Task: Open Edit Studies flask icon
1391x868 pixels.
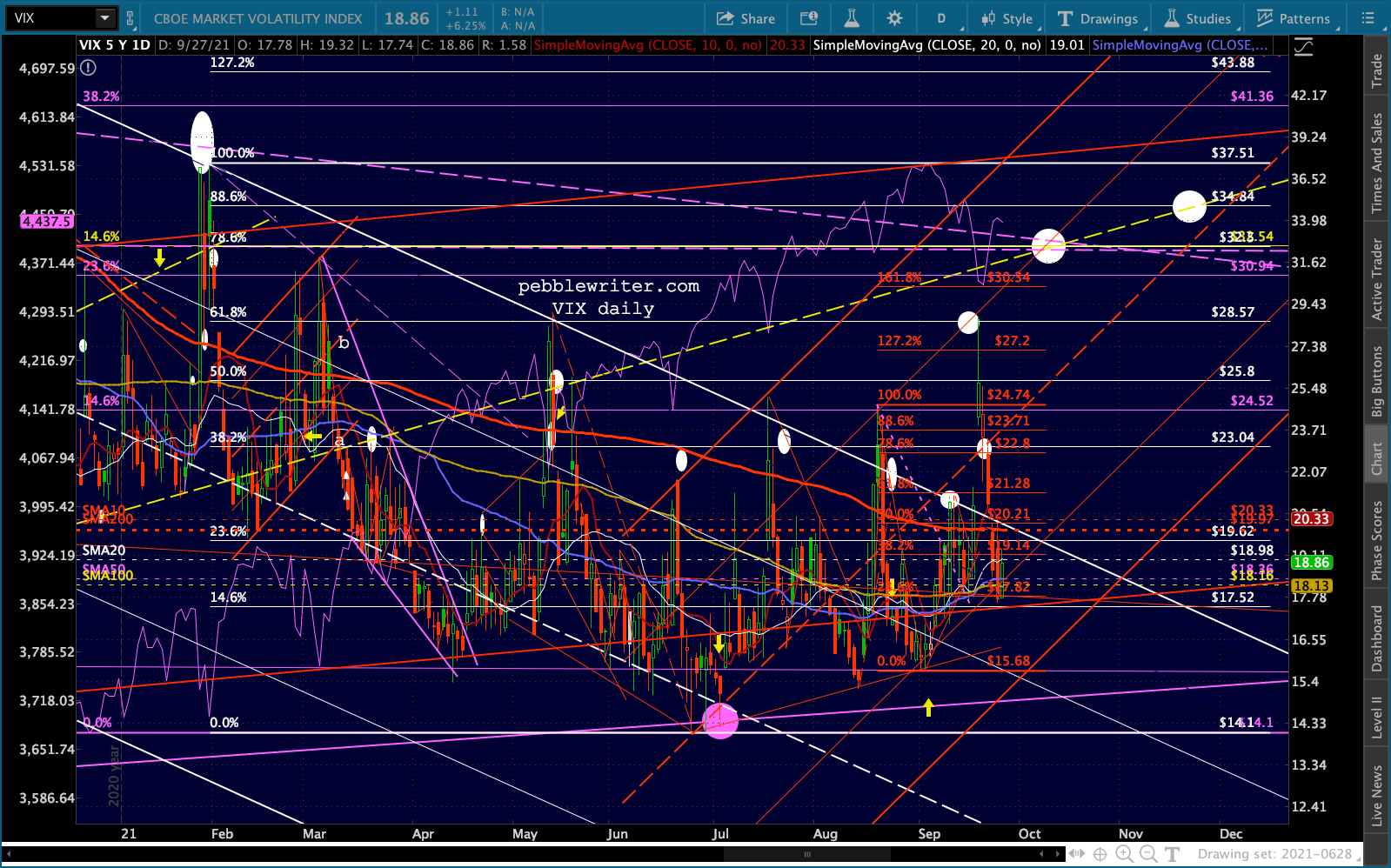Action: [851, 18]
